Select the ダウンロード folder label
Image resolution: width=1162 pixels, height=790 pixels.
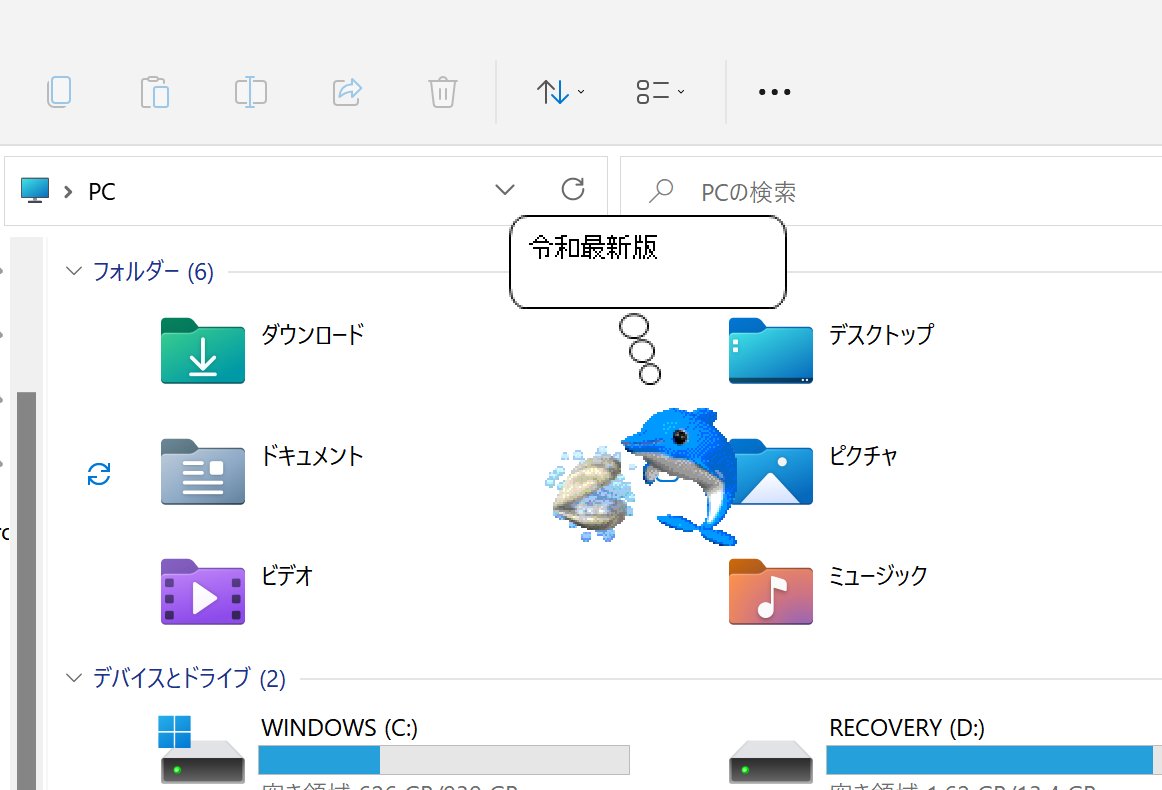tap(313, 334)
